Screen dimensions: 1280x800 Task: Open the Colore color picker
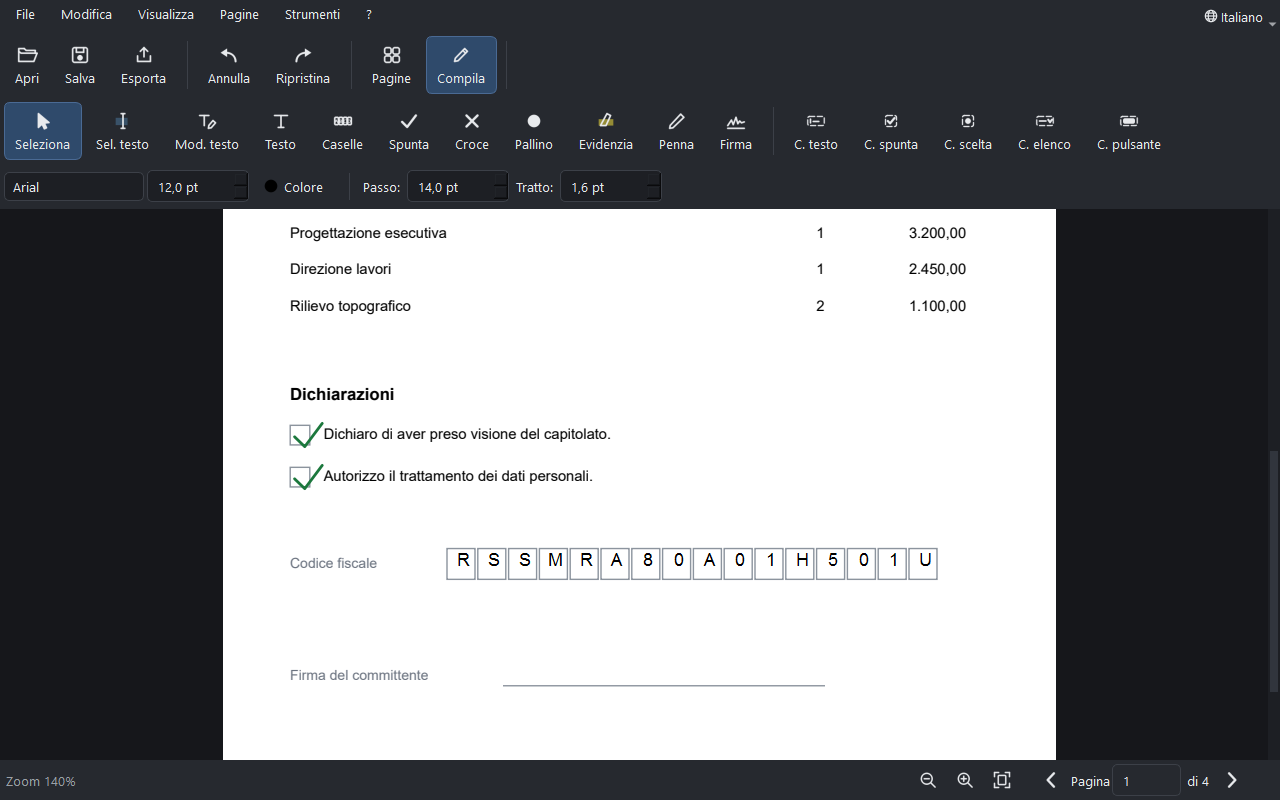coord(294,187)
